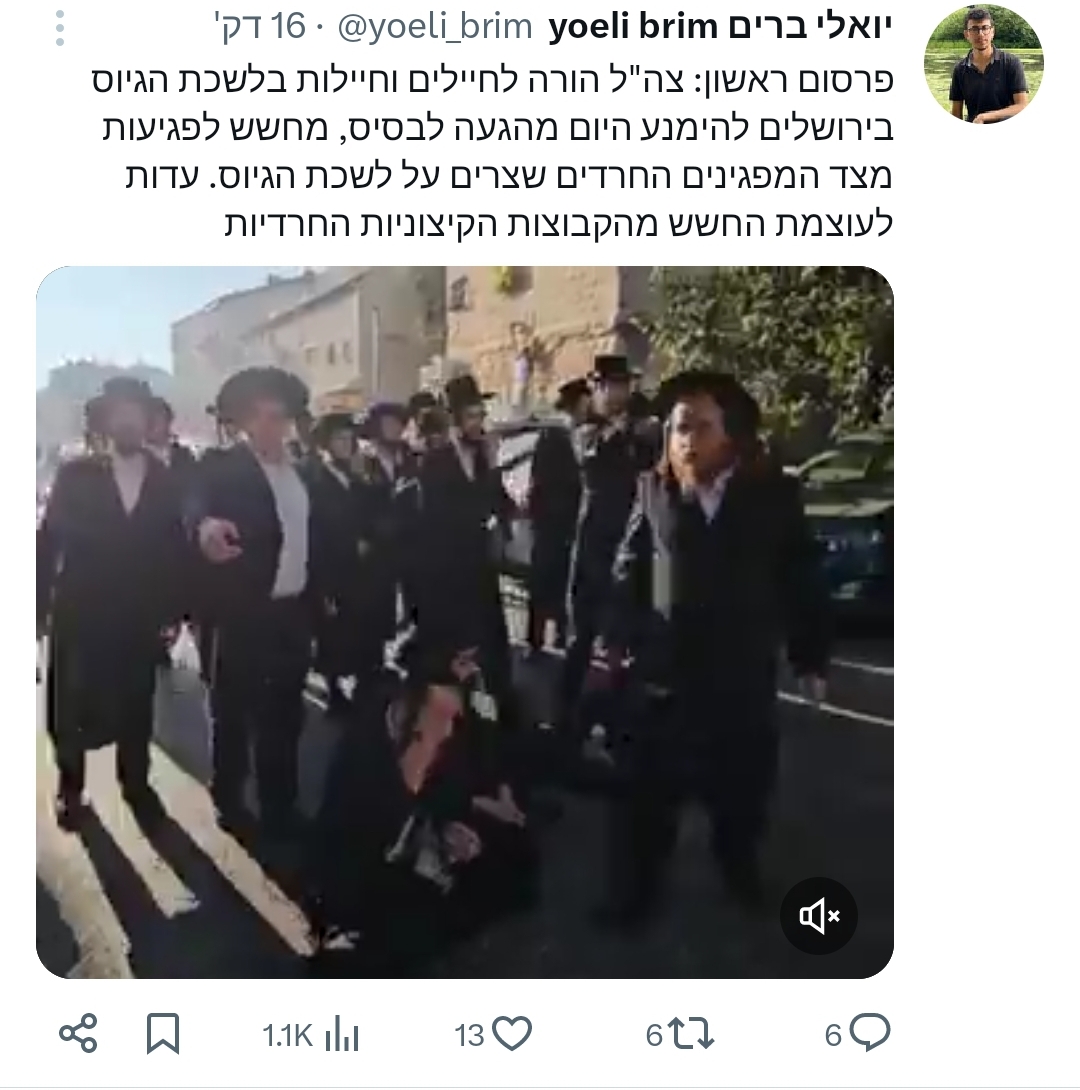
Task: Like the tweet with the heart icon
Action: pyautogui.click(x=512, y=1034)
